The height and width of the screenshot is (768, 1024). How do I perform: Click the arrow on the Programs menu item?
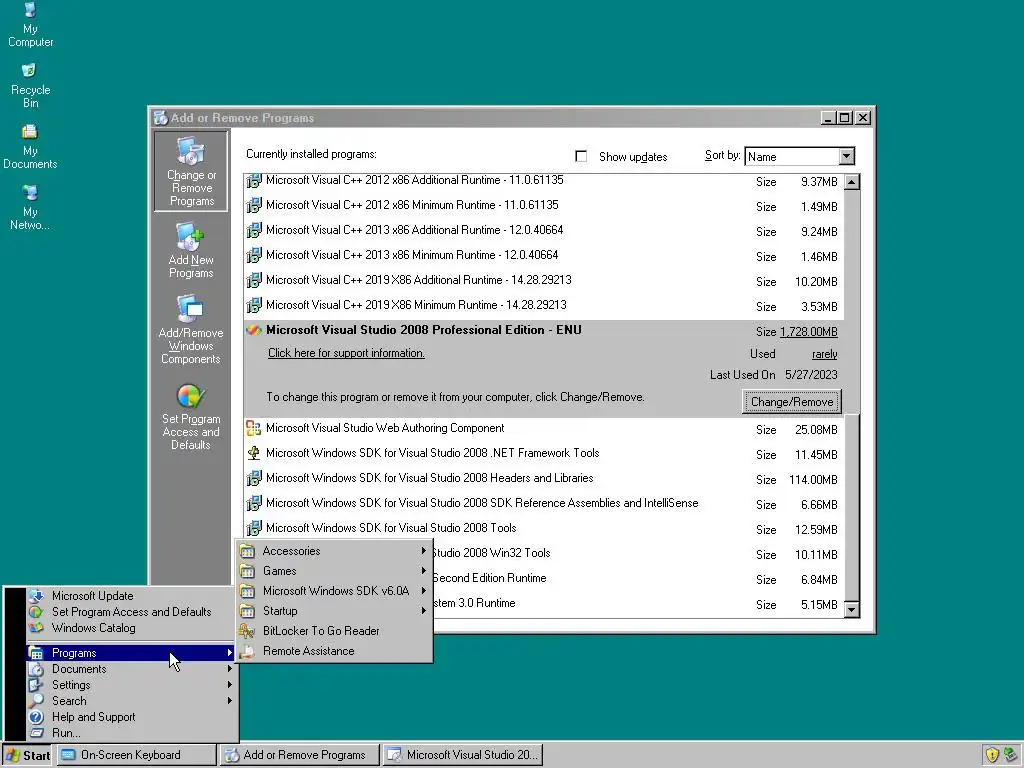(230, 652)
